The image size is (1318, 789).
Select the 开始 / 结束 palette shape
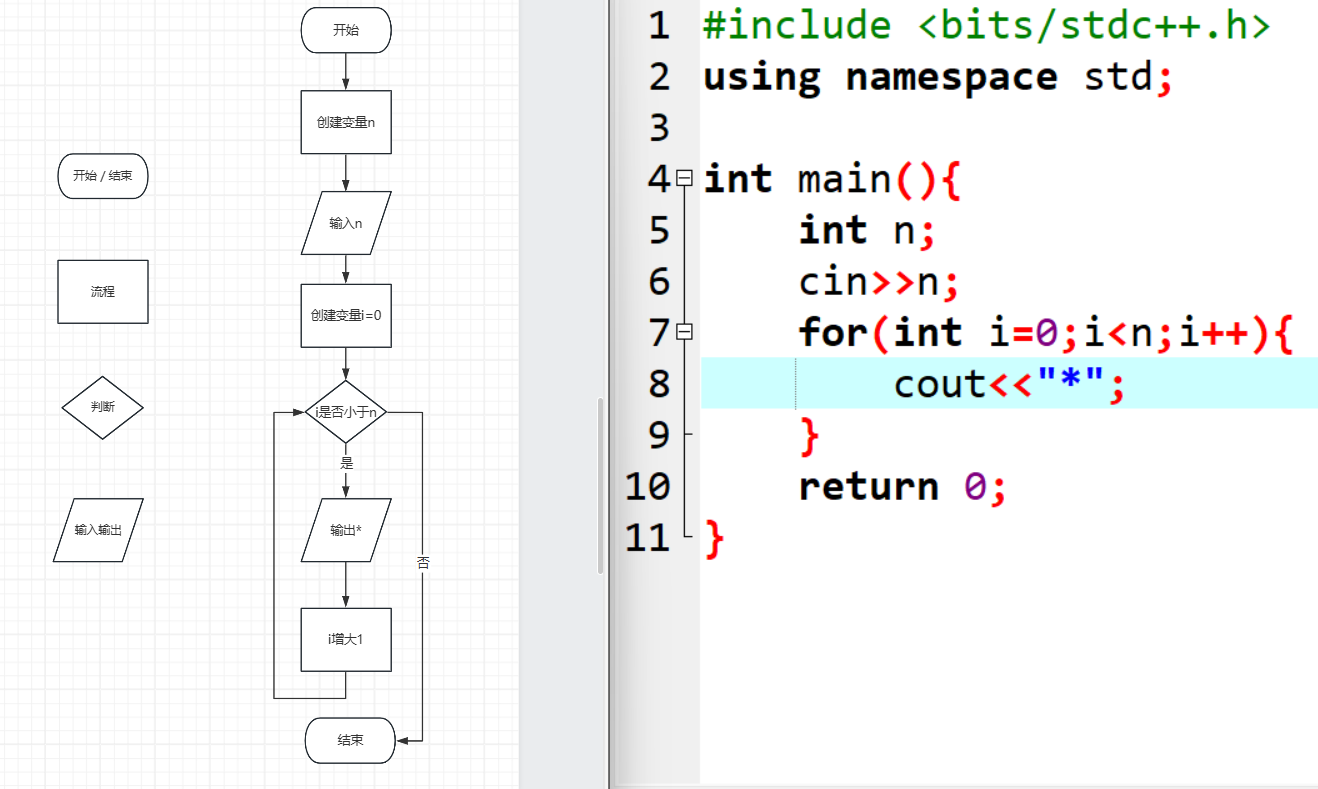[x=102, y=176]
